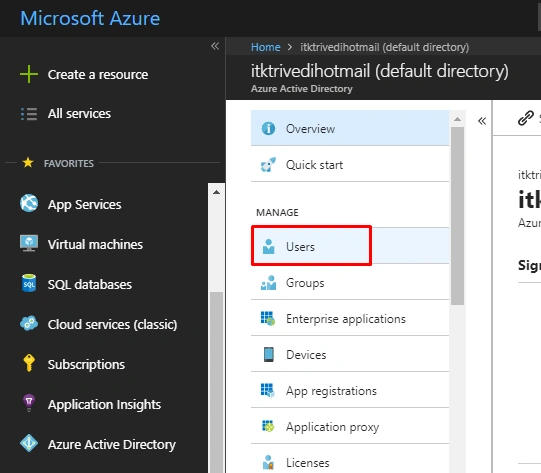The width and height of the screenshot is (541, 473).
Task: Click the favorites scrollbar up arrow
Action: (x=216, y=192)
